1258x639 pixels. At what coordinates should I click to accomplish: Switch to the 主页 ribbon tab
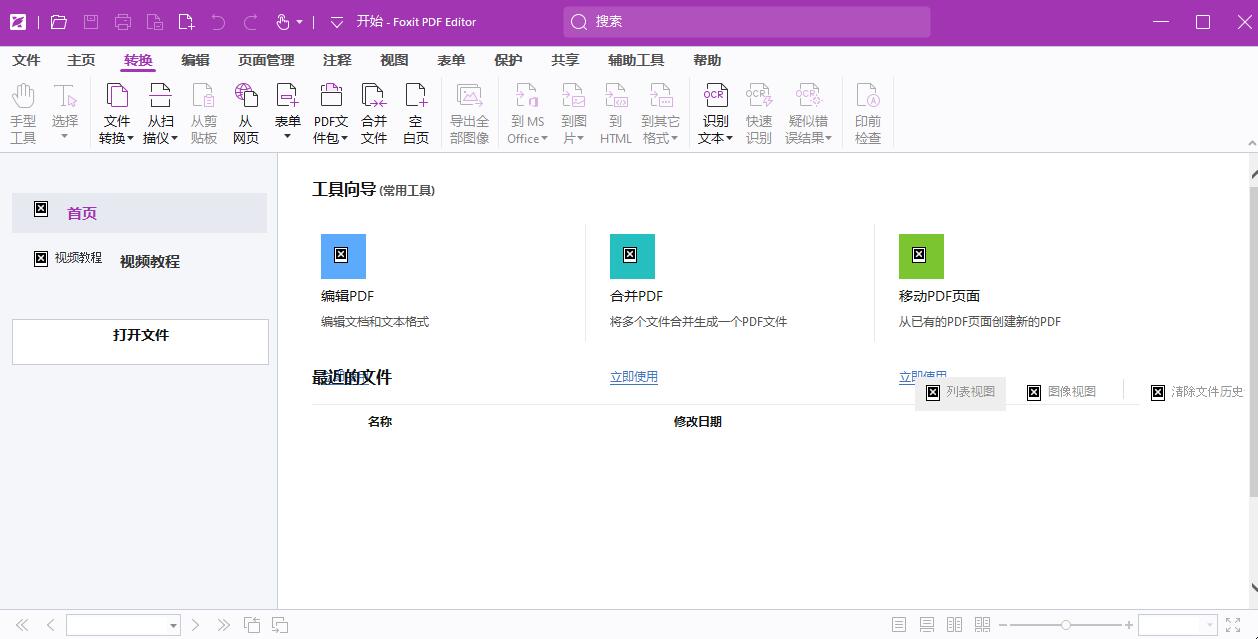point(81,60)
